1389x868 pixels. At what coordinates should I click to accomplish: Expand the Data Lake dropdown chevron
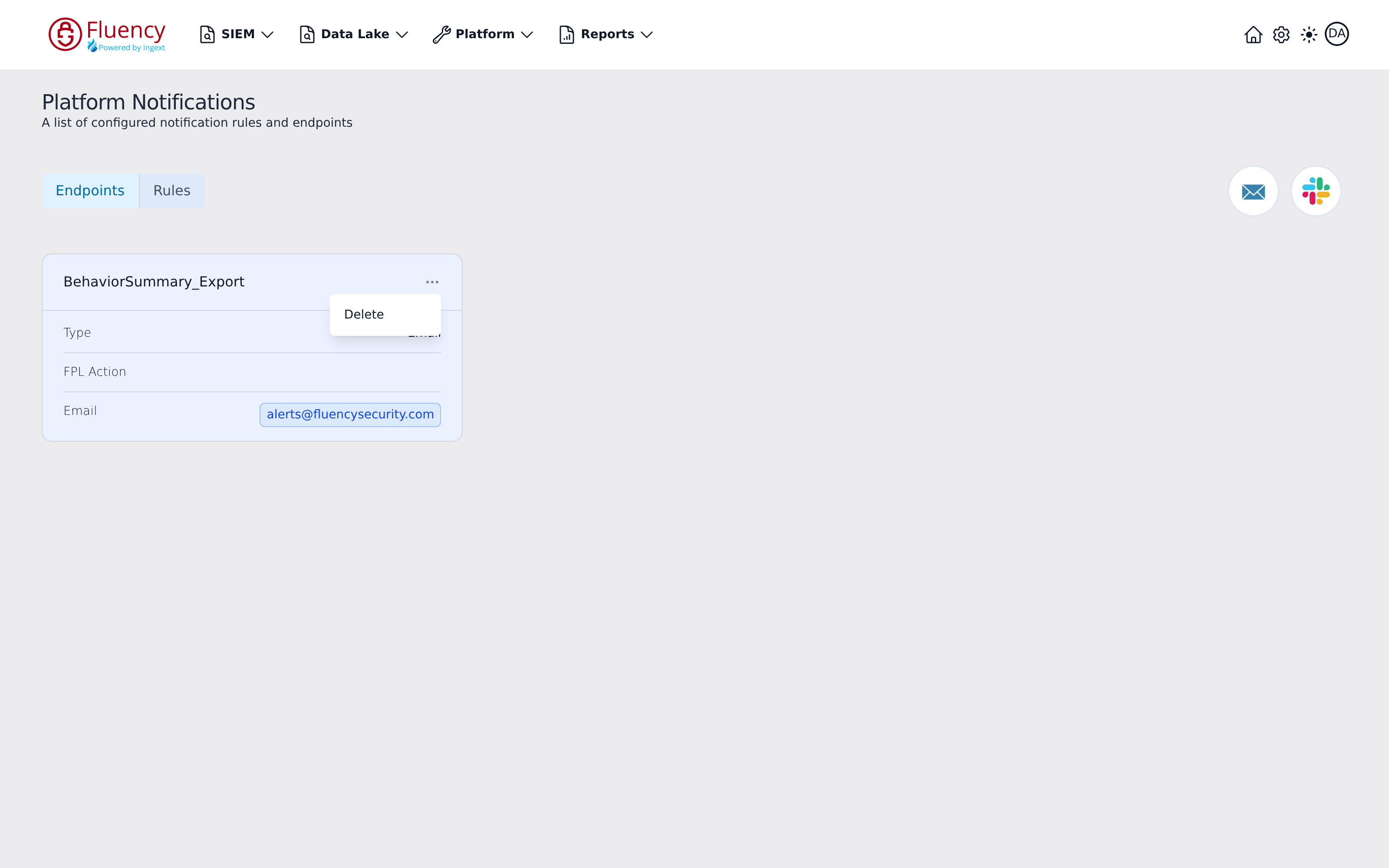(x=402, y=34)
